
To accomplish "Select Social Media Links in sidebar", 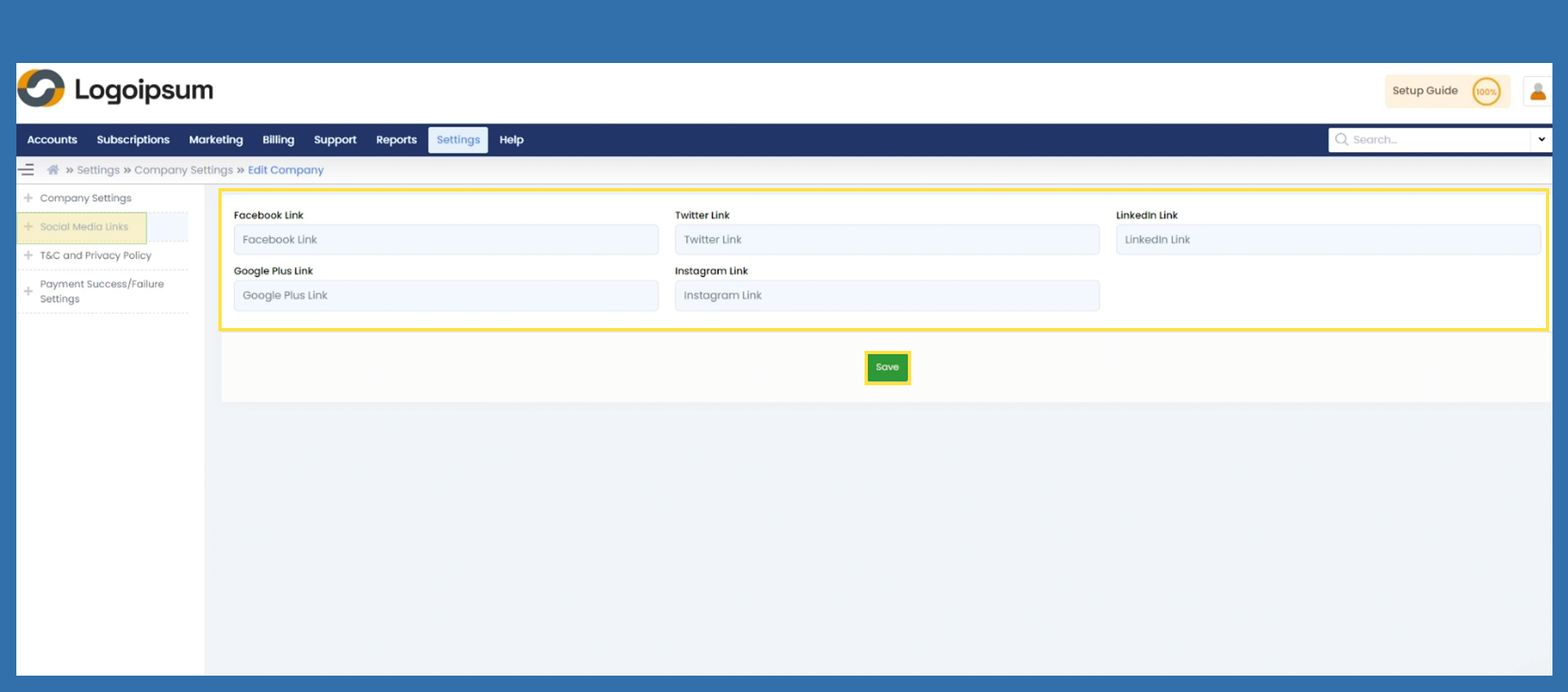I will tap(83, 227).
